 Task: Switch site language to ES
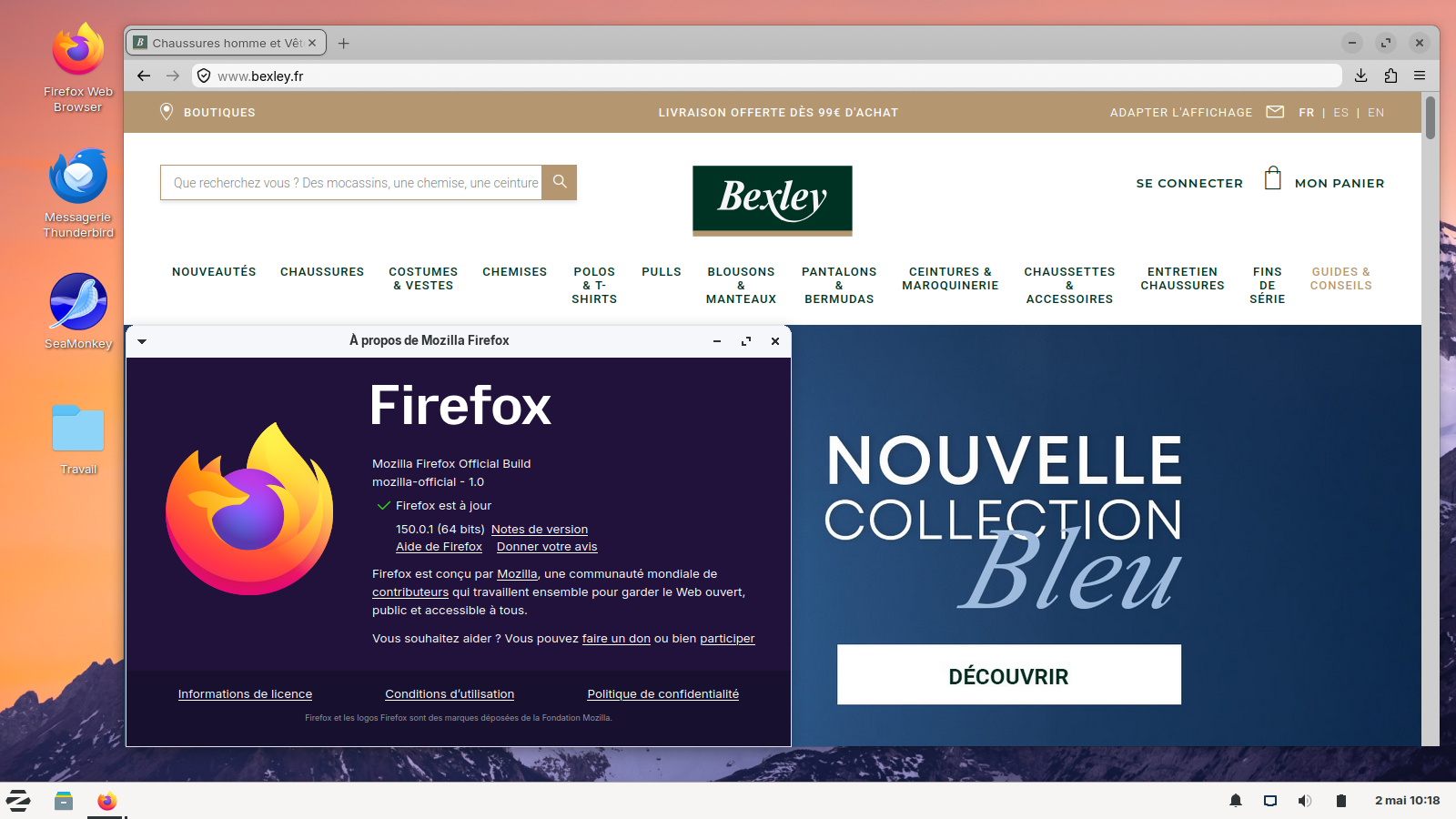coord(1341,113)
